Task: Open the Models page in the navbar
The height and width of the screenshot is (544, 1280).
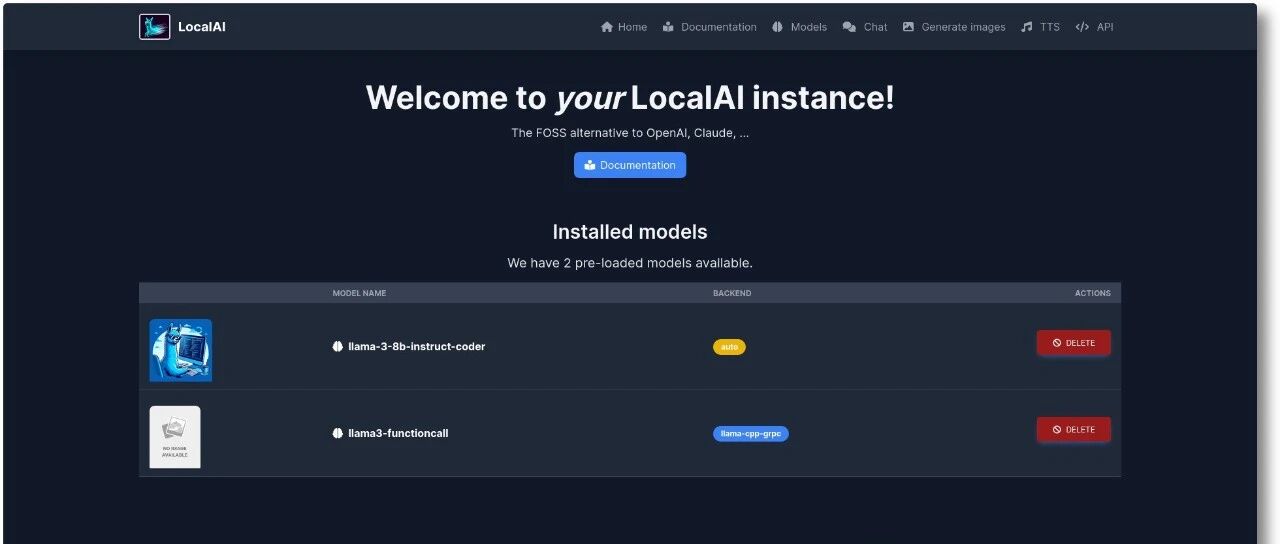Action: pyautogui.click(x=799, y=27)
